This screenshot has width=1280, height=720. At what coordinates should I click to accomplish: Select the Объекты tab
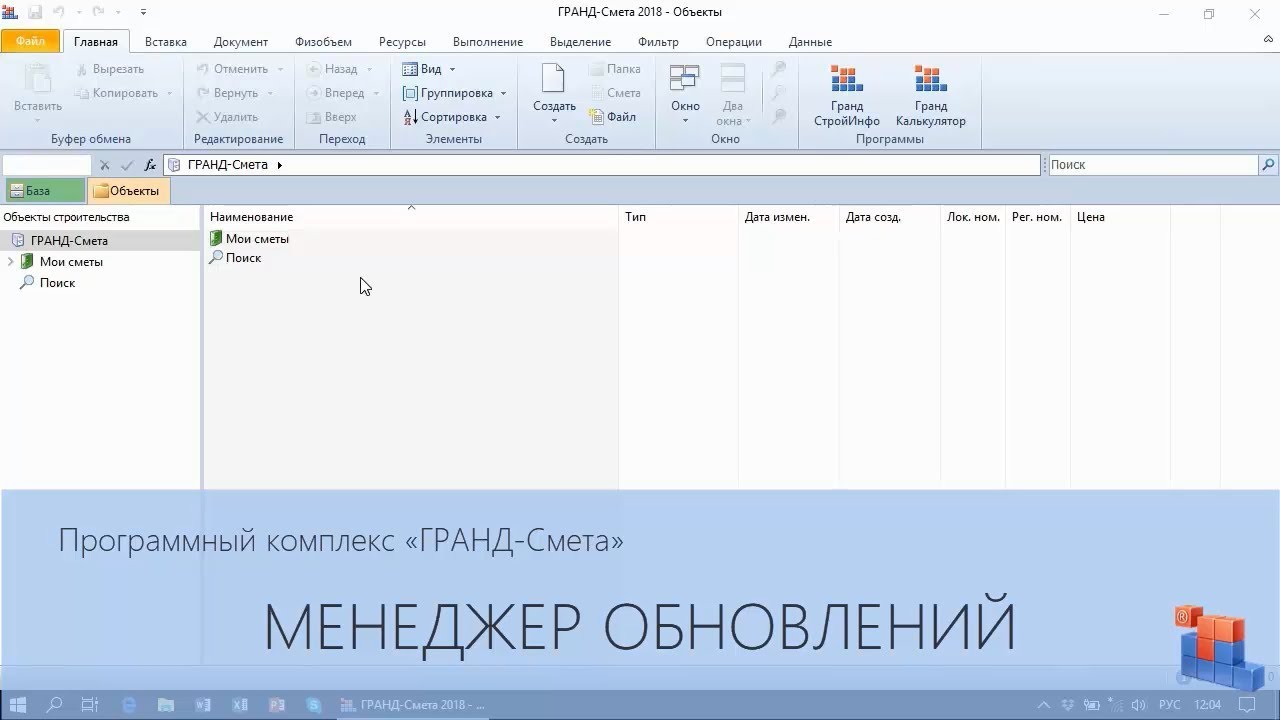tap(128, 191)
